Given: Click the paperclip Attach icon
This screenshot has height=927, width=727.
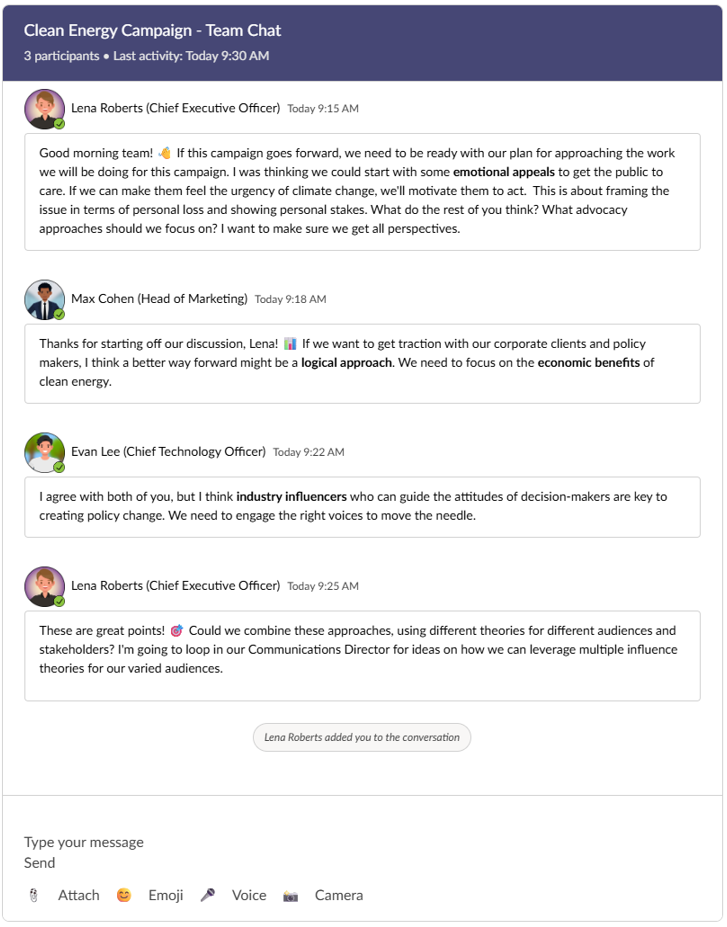Looking at the screenshot, I should pyautogui.click(x=34, y=896).
